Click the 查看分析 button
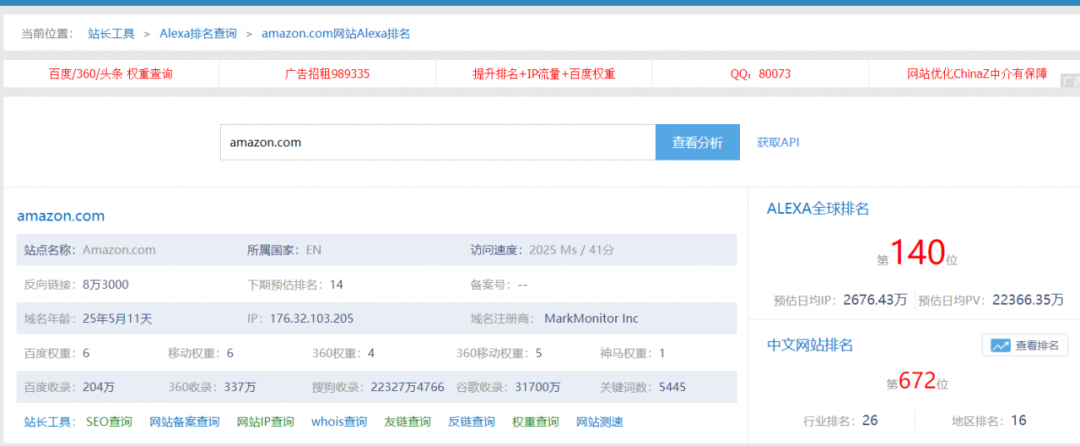The width and height of the screenshot is (1080, 446). coord(698,142)
